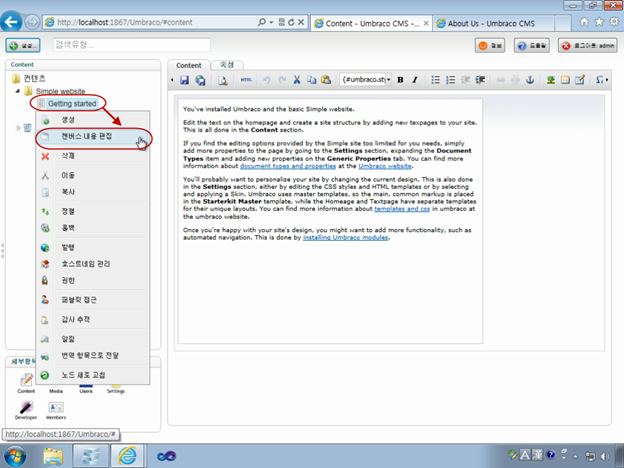The width and height of the screenshot is (624, 468).
Task: Open the templates and css link
Action: 402,209
